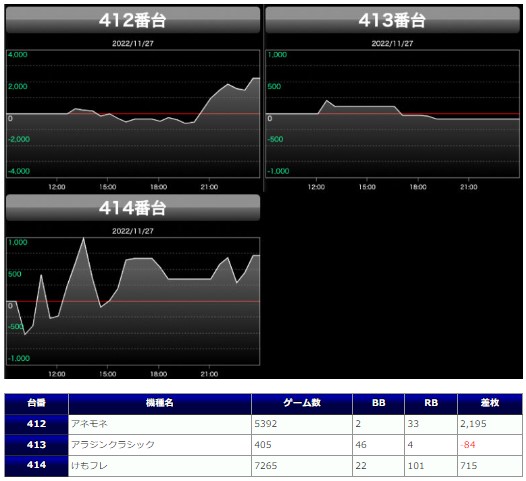Image resolution: width=526 pixels, height=481 pixels.
Task: Select machine number 413 row cell
Action: pos(36,445)
